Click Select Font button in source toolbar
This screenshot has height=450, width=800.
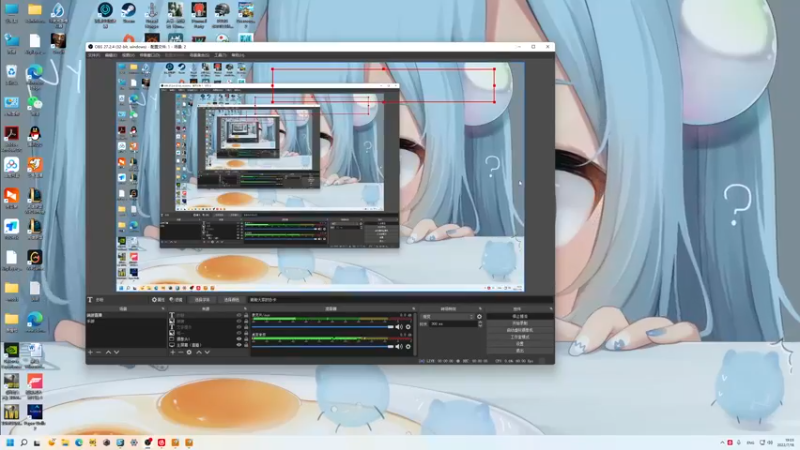[203, 299]
